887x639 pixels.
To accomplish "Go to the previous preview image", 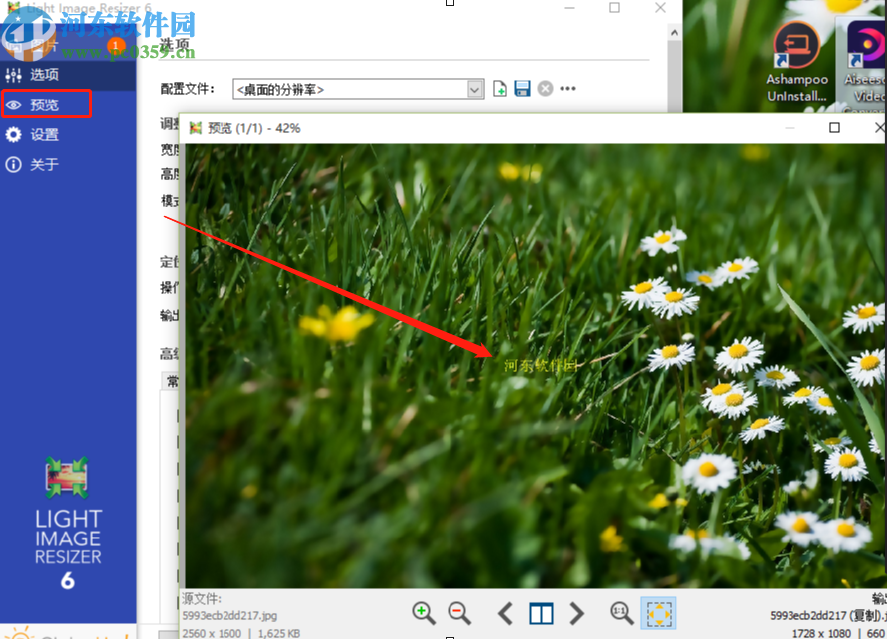I will click(505, 614).
